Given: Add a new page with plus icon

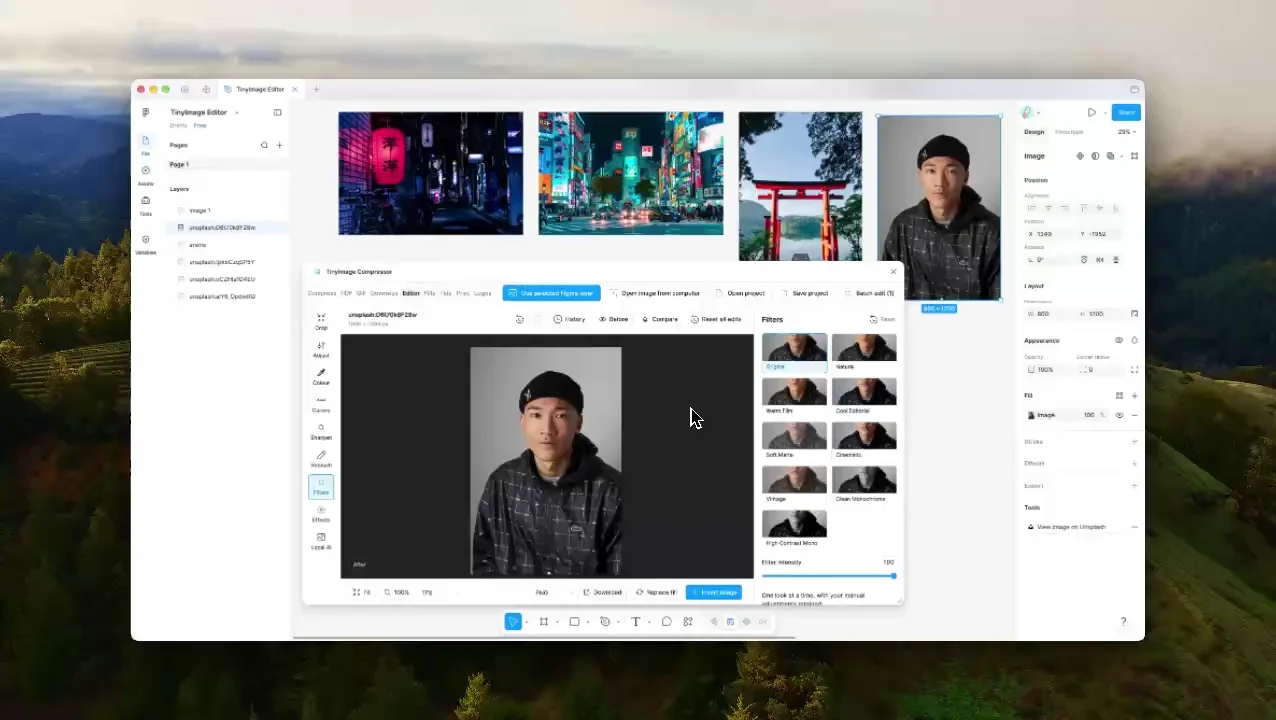Looking at the screenshot, I should click(279, 145).
